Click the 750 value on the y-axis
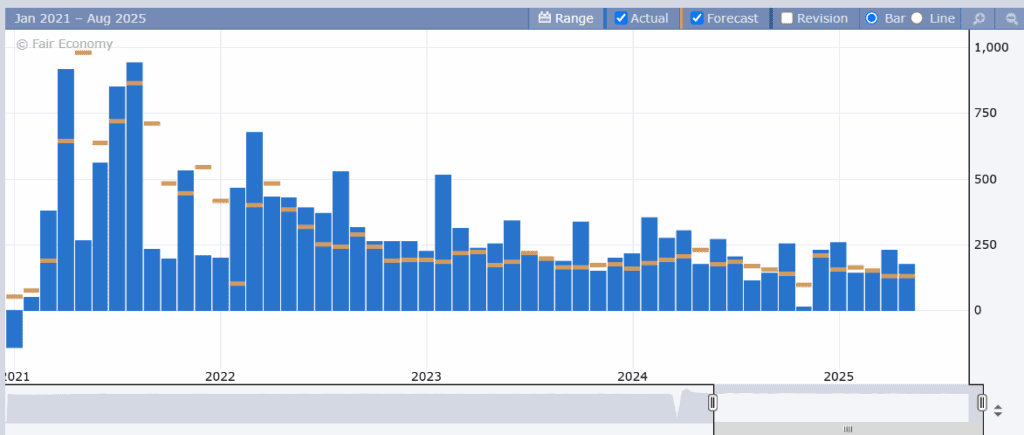1024x435 pixels. [985, 113]
